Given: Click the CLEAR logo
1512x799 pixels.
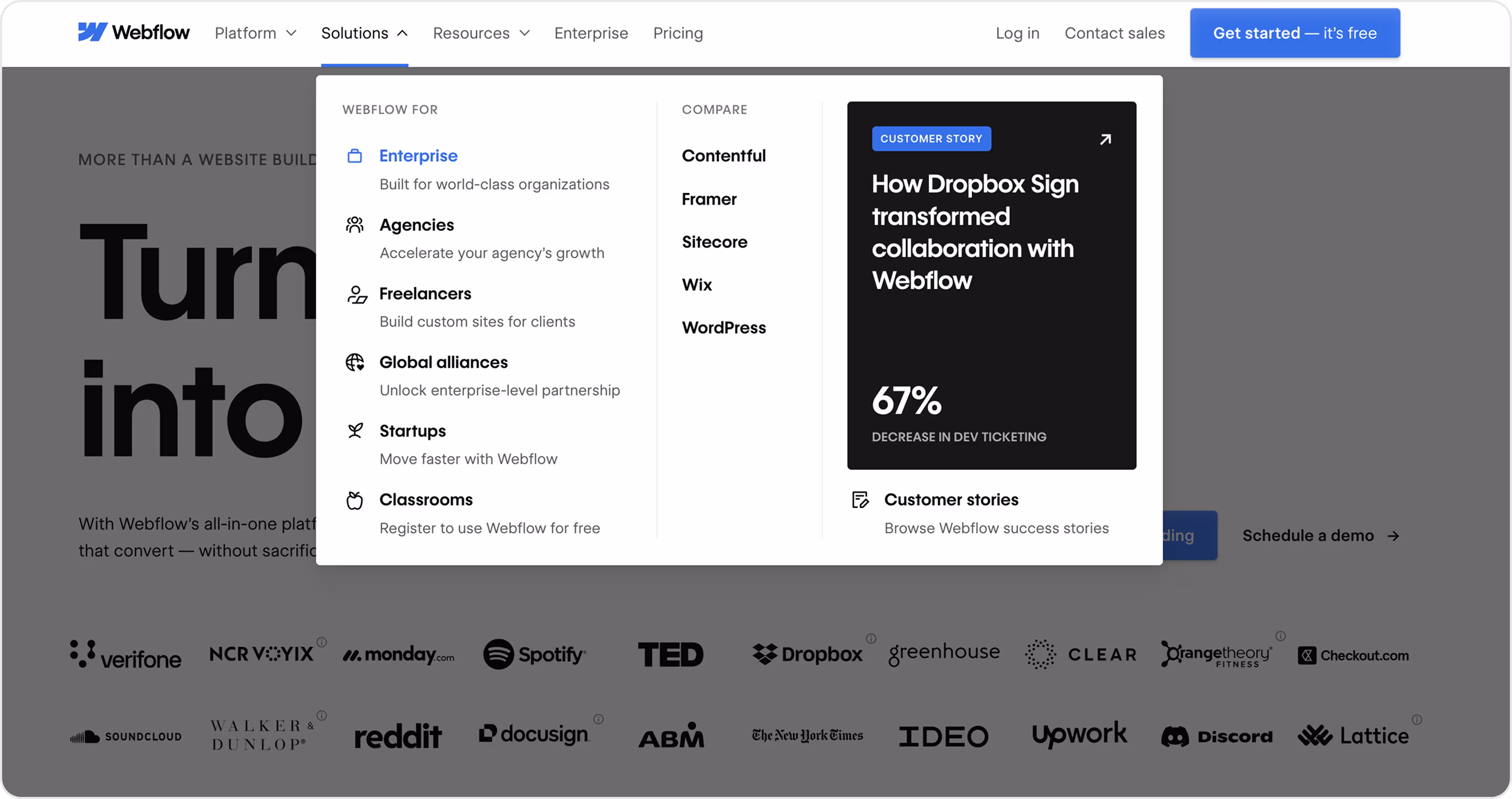Looking at the screenshot, I should 1080,655.
